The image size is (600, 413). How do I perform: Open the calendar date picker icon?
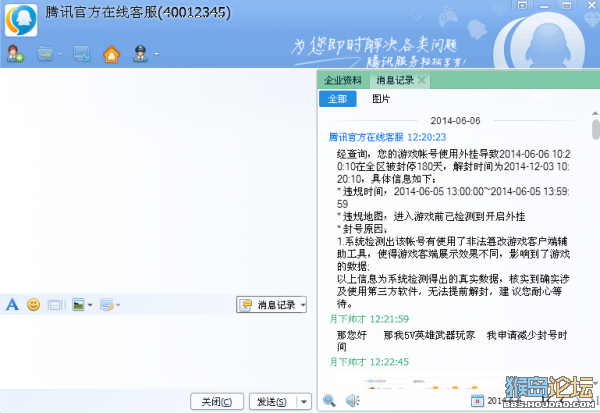point(477,401)
